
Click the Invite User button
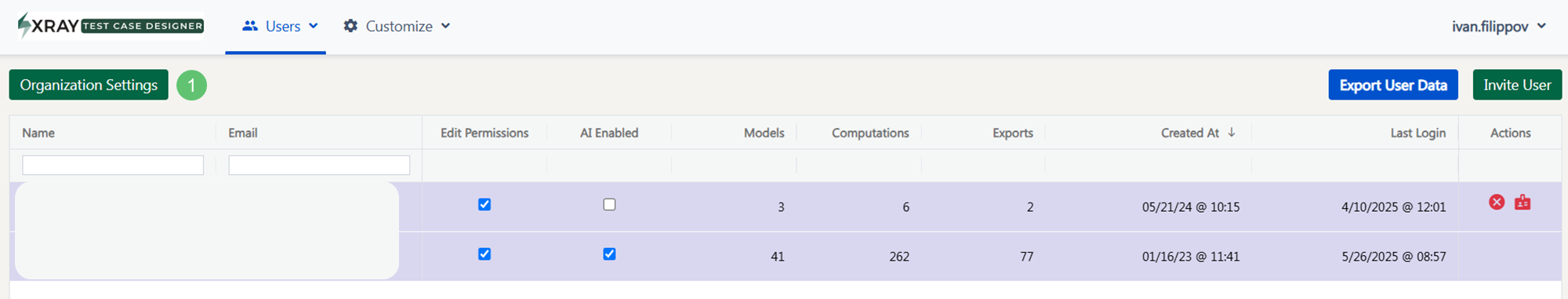click(x=1517, y=85)
